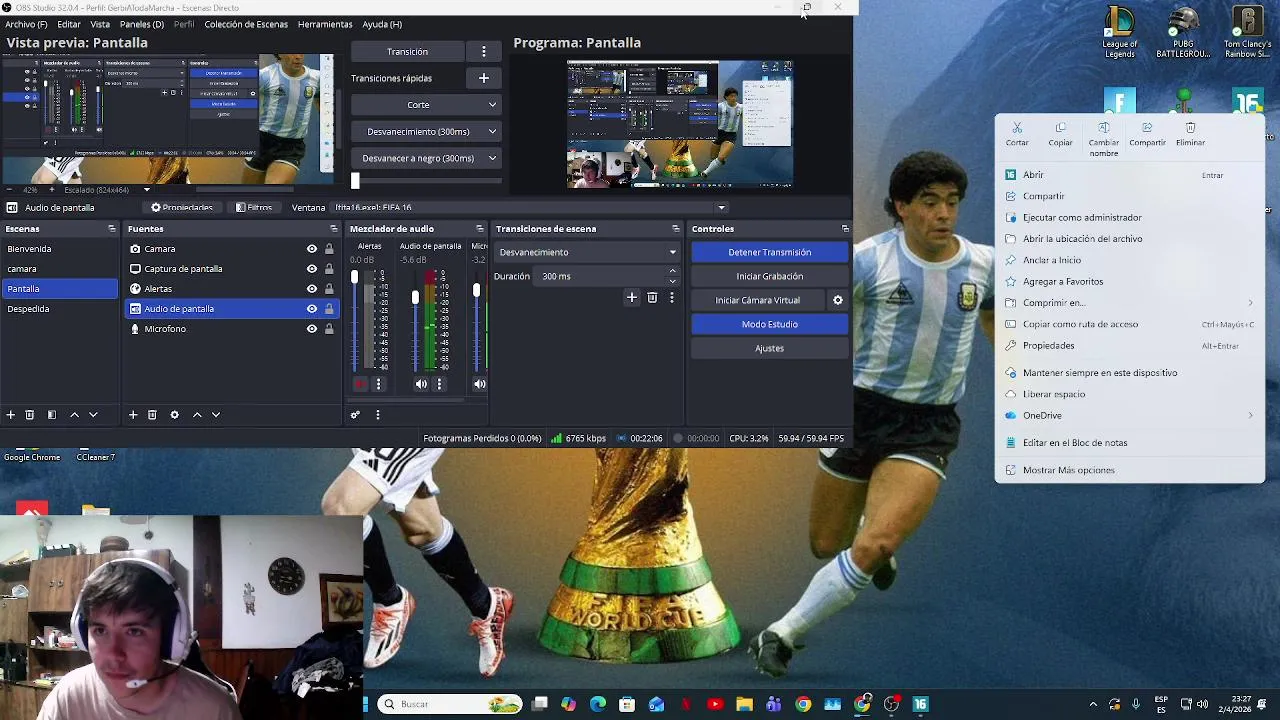Image resolution: width=1280 pixels, height=720 pixels.
Task: Move source up in Fuentes toolbar
Action: (x=197, y=414)
